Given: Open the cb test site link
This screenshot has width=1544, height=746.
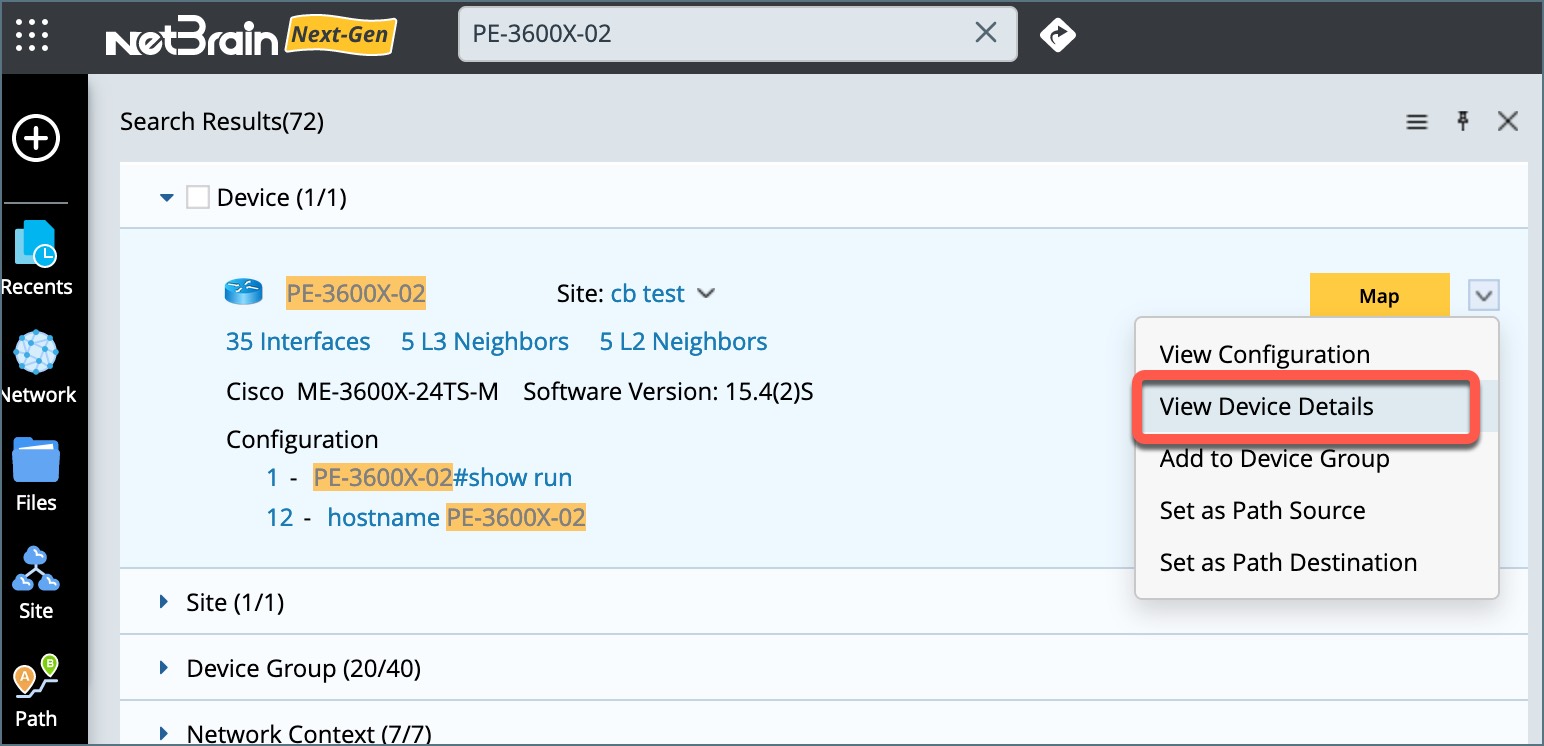Looking at the screenshot, I should [648, 294].
